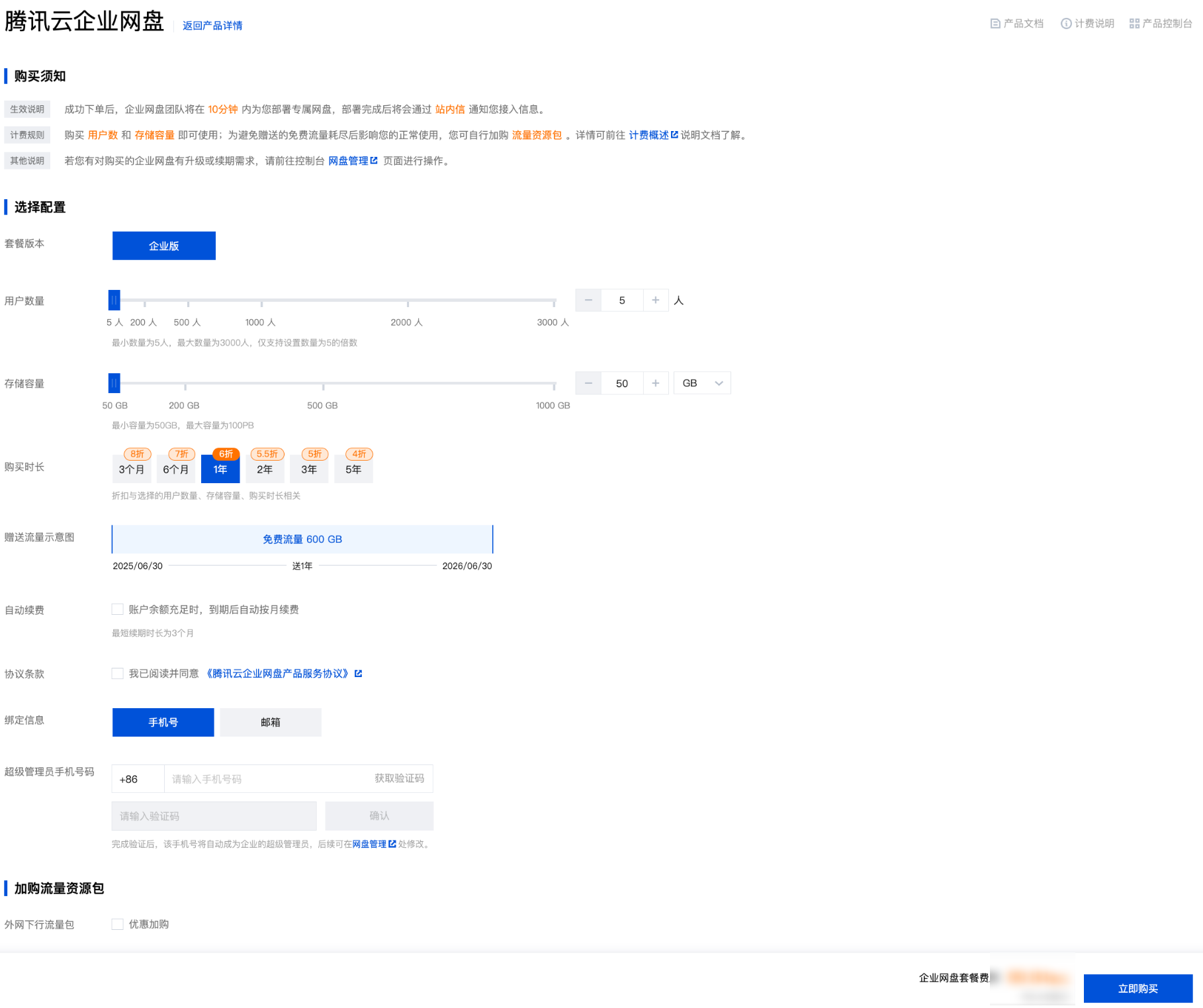Click the 请输入手机号码 input field
This screenshot has height=1008, width=1203.
265,779
